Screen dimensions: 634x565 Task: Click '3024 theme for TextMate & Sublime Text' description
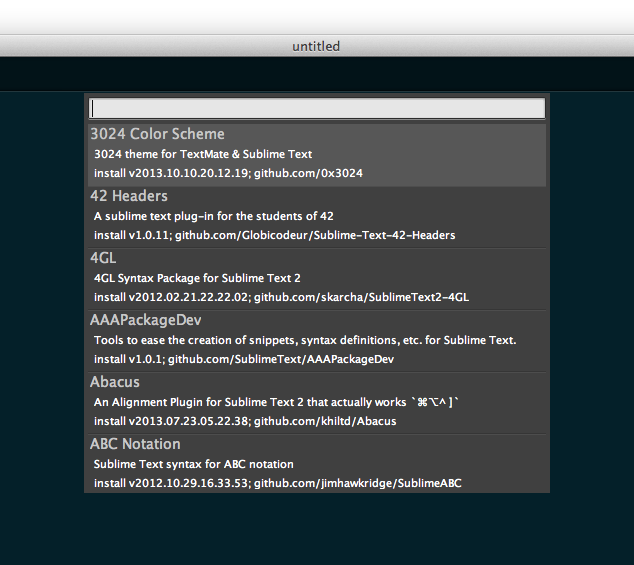(x=203, y=154)
